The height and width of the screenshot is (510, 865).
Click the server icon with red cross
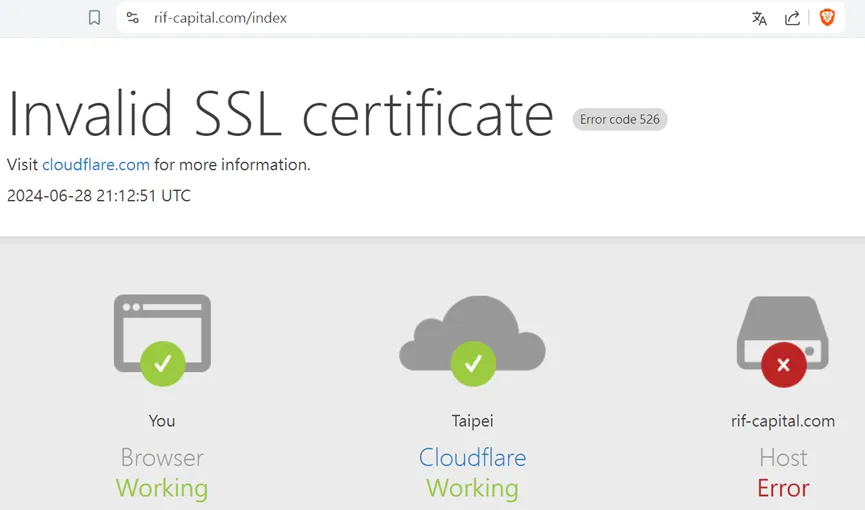(783, 341)
